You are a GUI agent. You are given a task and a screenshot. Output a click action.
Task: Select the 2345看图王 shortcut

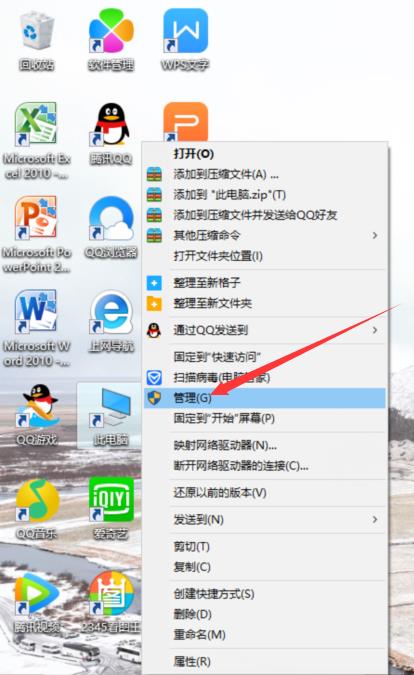pos(111,603)
